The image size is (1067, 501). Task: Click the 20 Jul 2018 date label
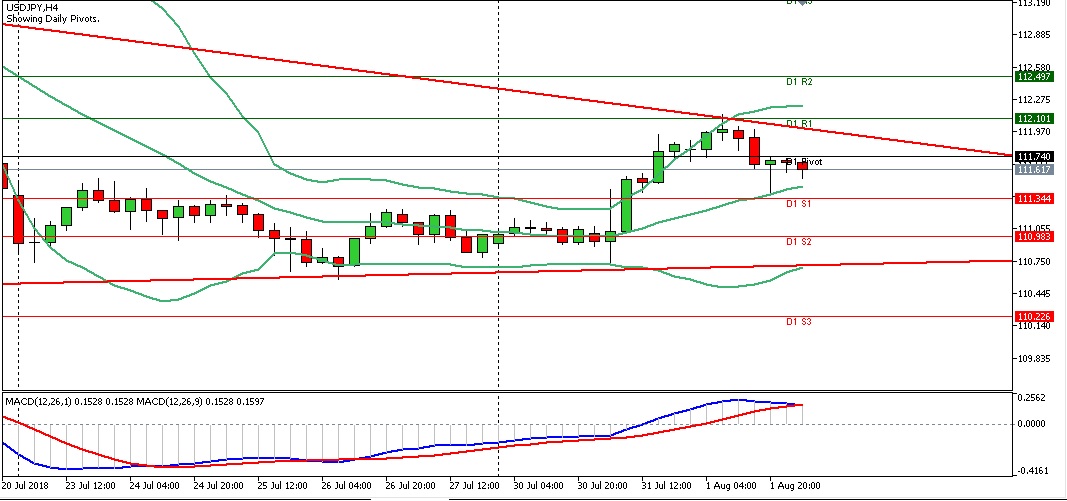point(24,486)
